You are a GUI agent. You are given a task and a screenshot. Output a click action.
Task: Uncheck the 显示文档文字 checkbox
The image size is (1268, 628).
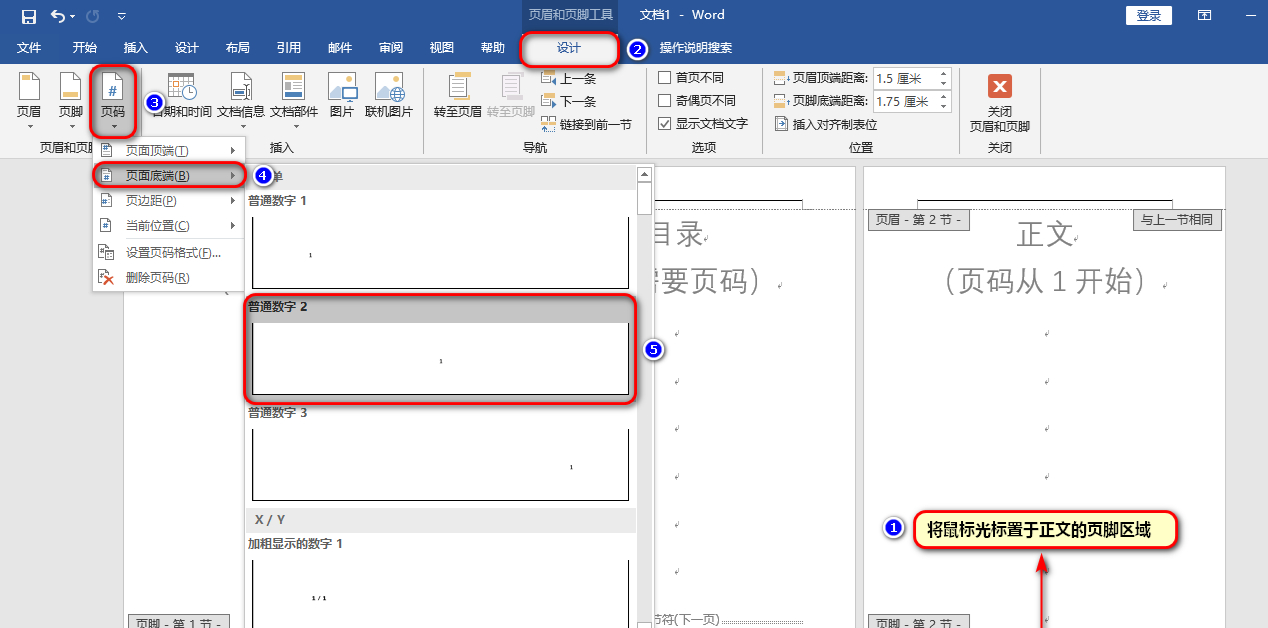(x=665, y=124)
